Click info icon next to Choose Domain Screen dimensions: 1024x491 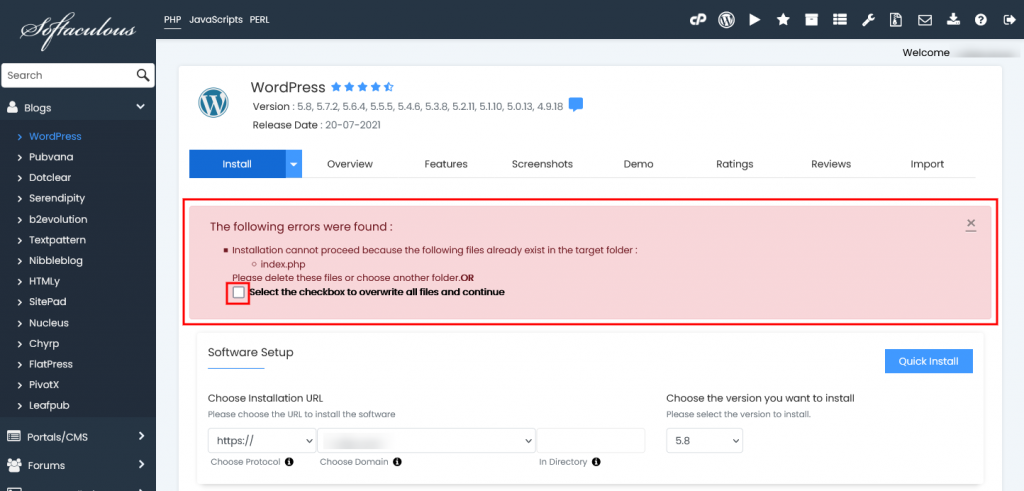[397, 462]
